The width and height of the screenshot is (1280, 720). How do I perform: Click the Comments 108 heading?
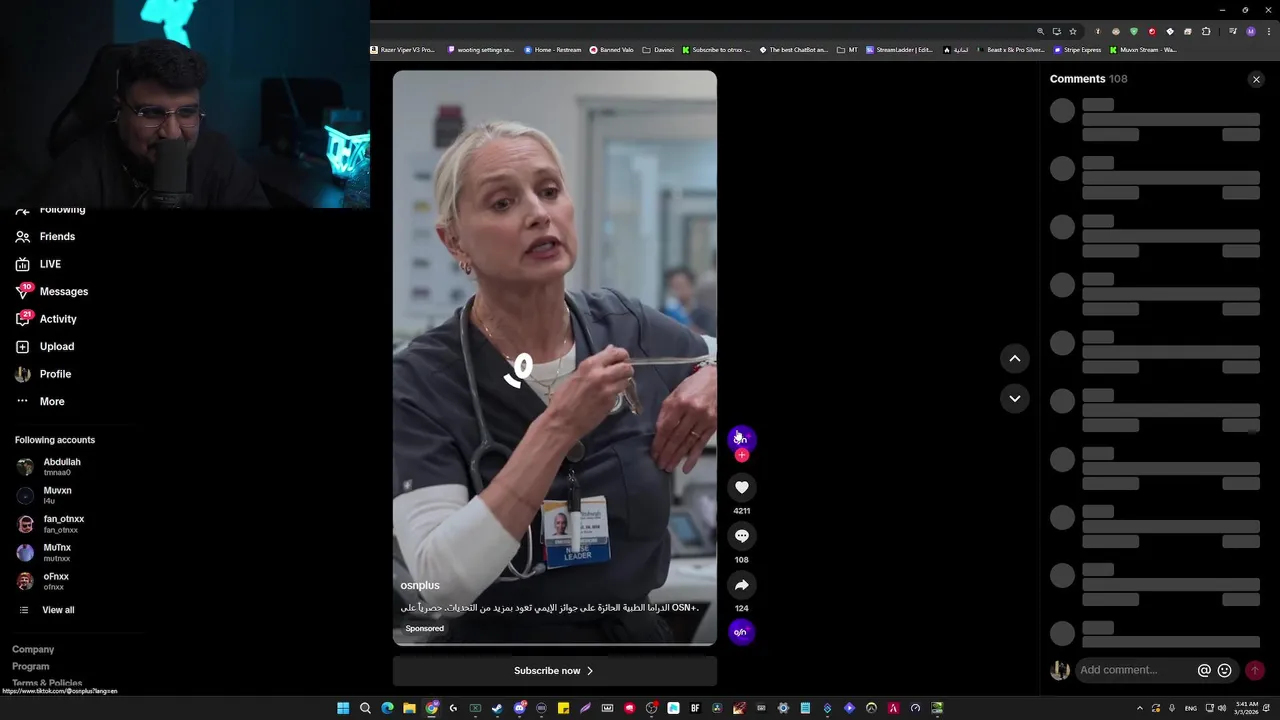[x=1088, y=79]
